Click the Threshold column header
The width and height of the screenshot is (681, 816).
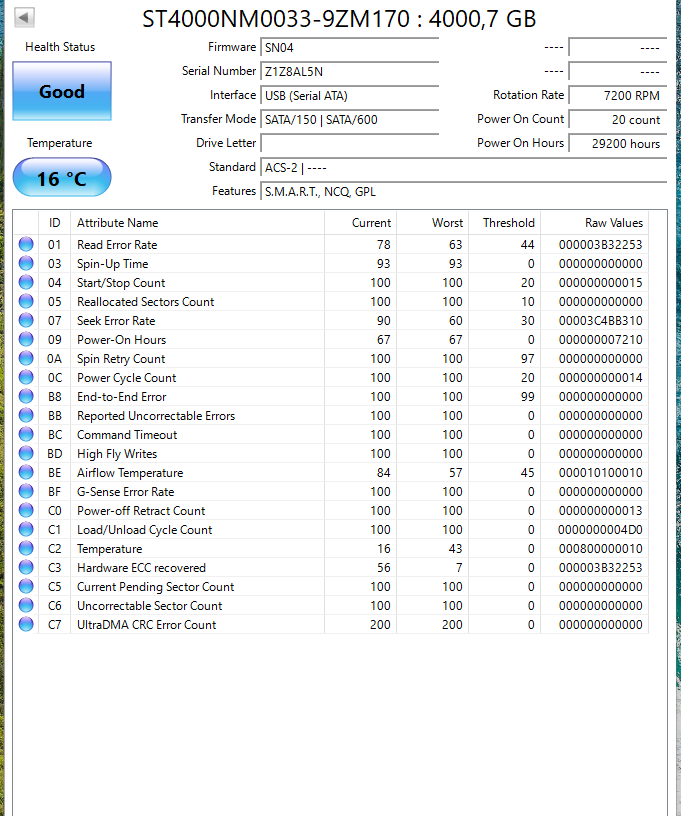pos(505,223)
